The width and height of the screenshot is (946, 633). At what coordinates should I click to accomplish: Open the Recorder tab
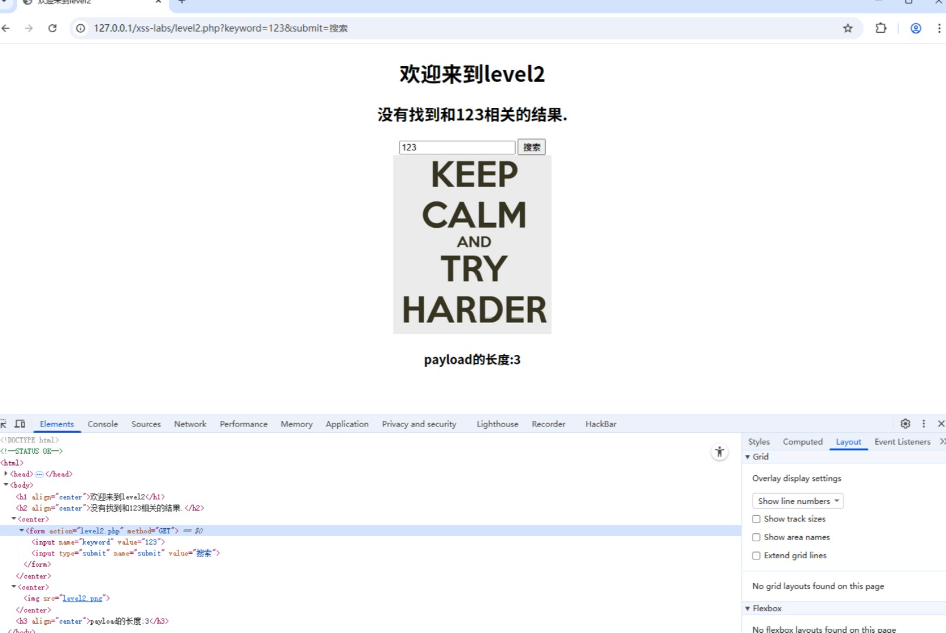pyautogui.click(x=548, y=424)
